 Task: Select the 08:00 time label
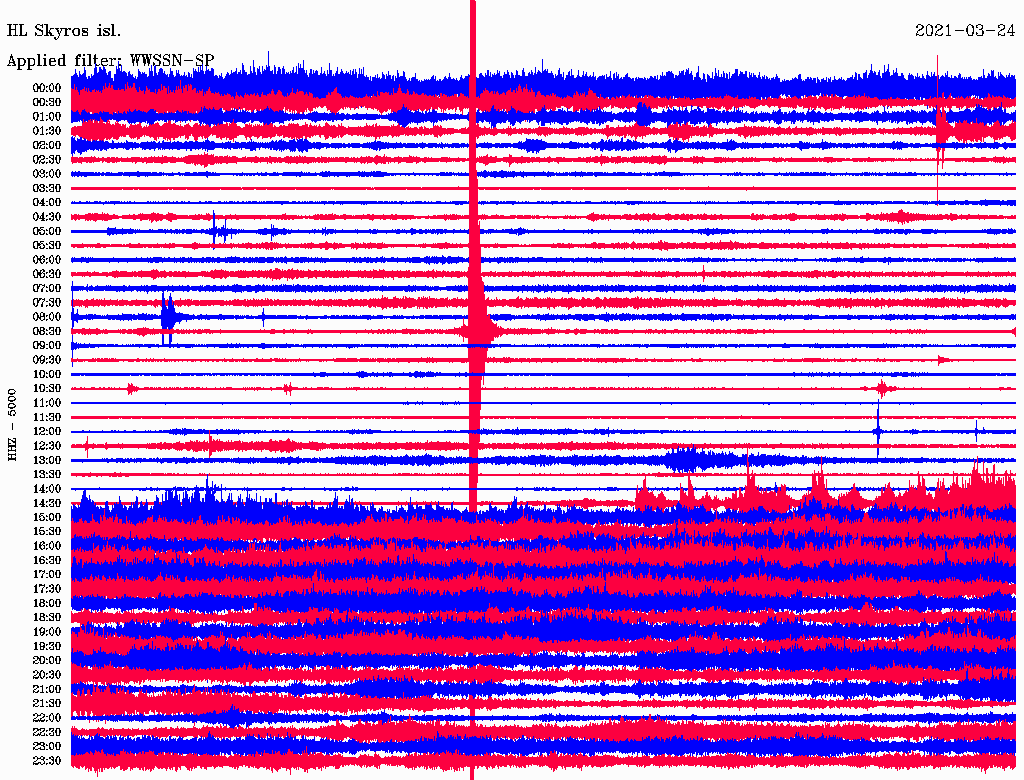pyautogui.click(x=47, y=317)
